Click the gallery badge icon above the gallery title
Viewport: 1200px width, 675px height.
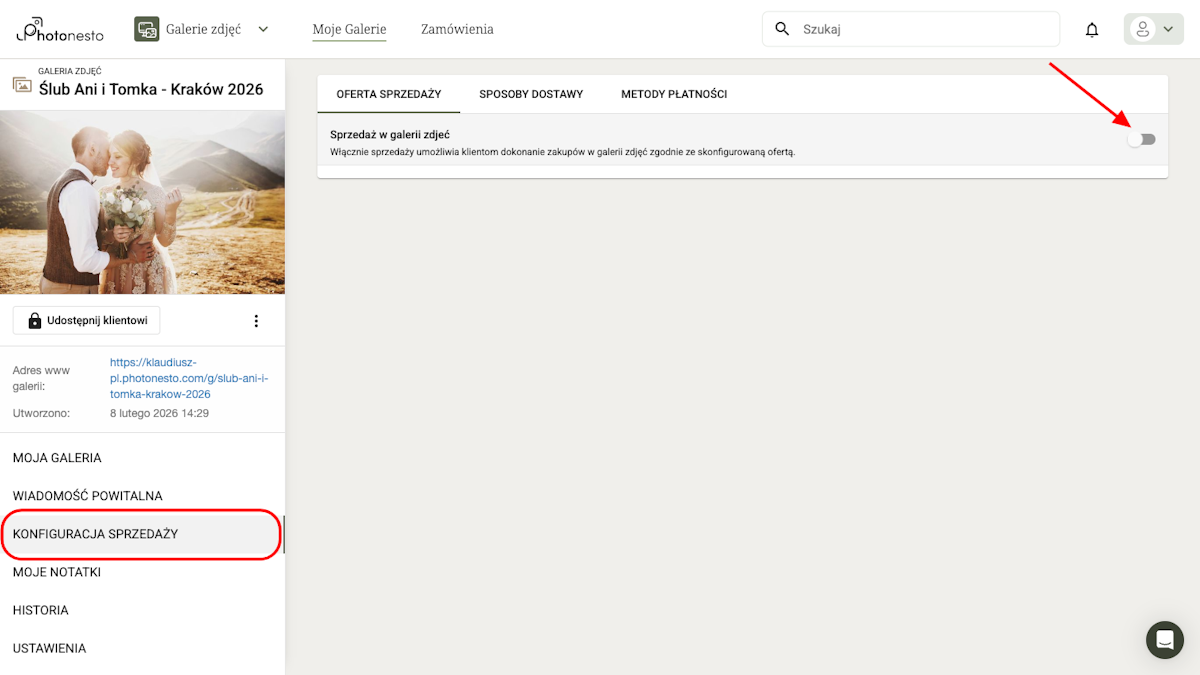[x=21, y=82]
